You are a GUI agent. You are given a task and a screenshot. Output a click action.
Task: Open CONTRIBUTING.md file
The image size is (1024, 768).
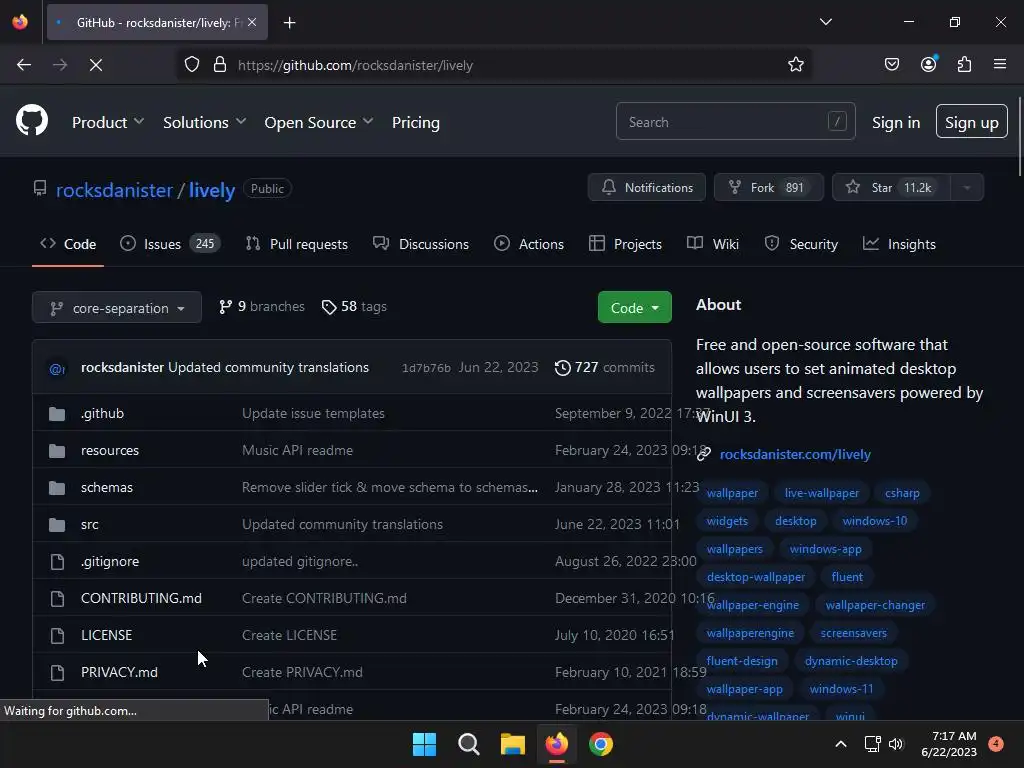tap(141, 598)
